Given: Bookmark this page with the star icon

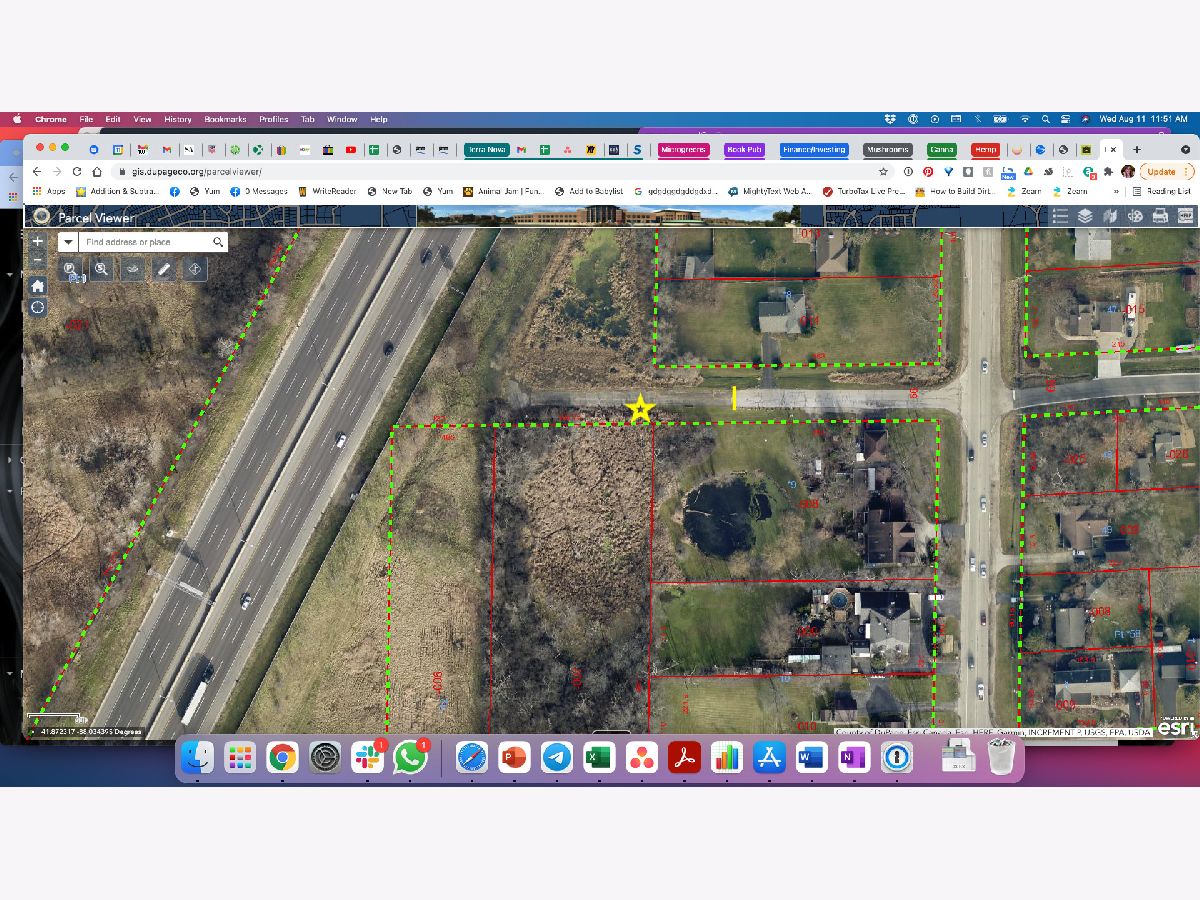Looking at the screenshot, I should [883, 172].
